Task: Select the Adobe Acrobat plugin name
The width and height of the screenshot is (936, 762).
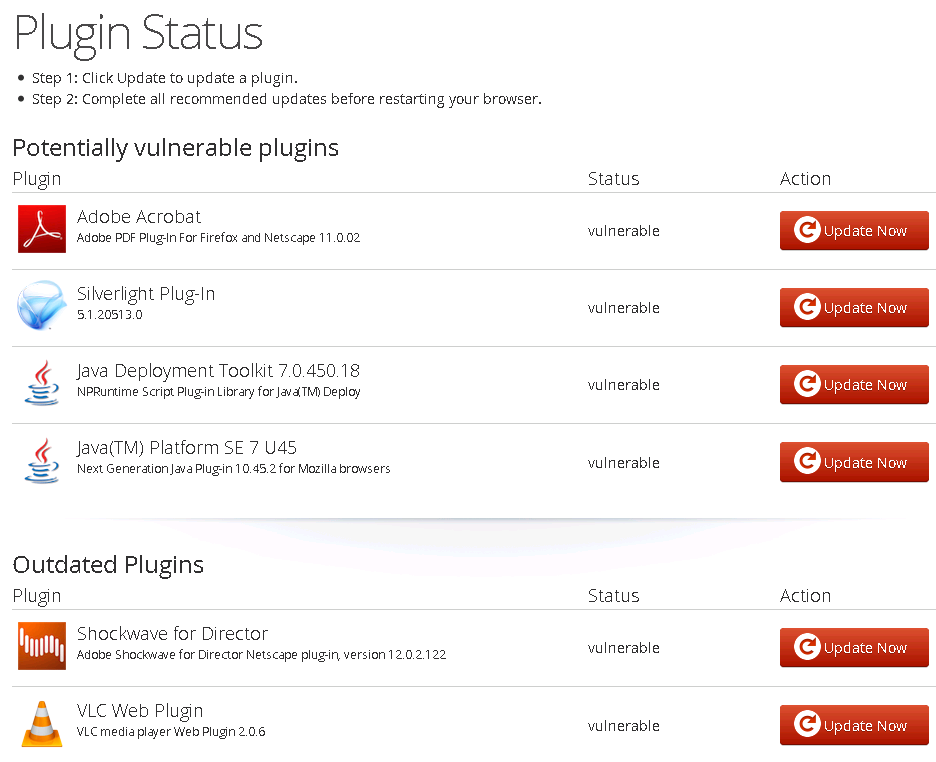Action: [139, 217]
